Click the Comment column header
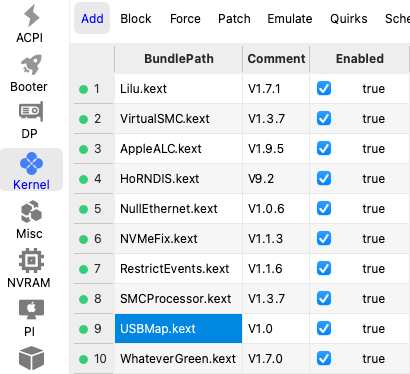 [x=276, y=59]
